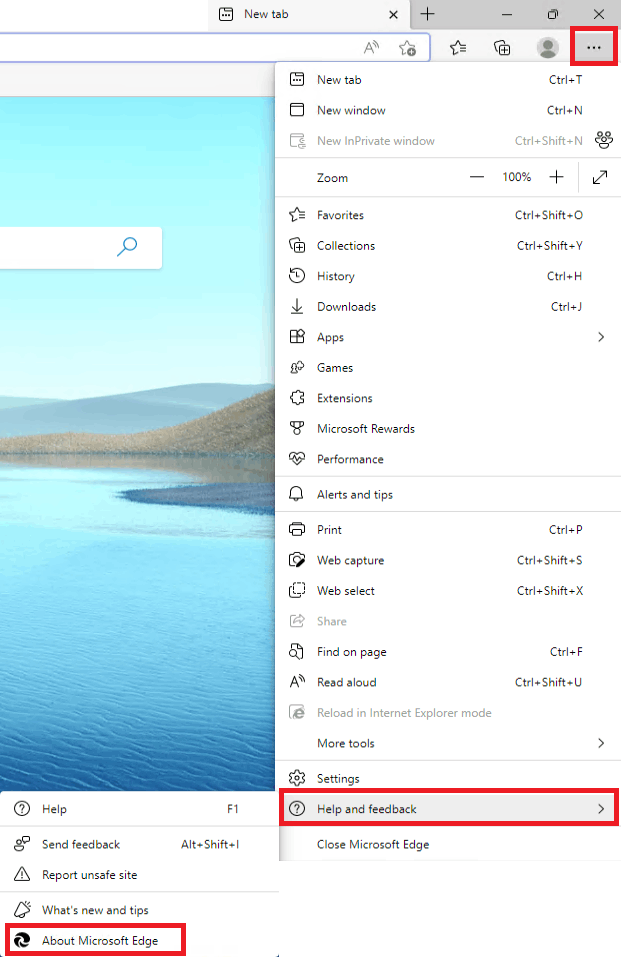Select Close Microsoft Edge
621x957 pixels.
pyautogui.click(x=448, y=845)
